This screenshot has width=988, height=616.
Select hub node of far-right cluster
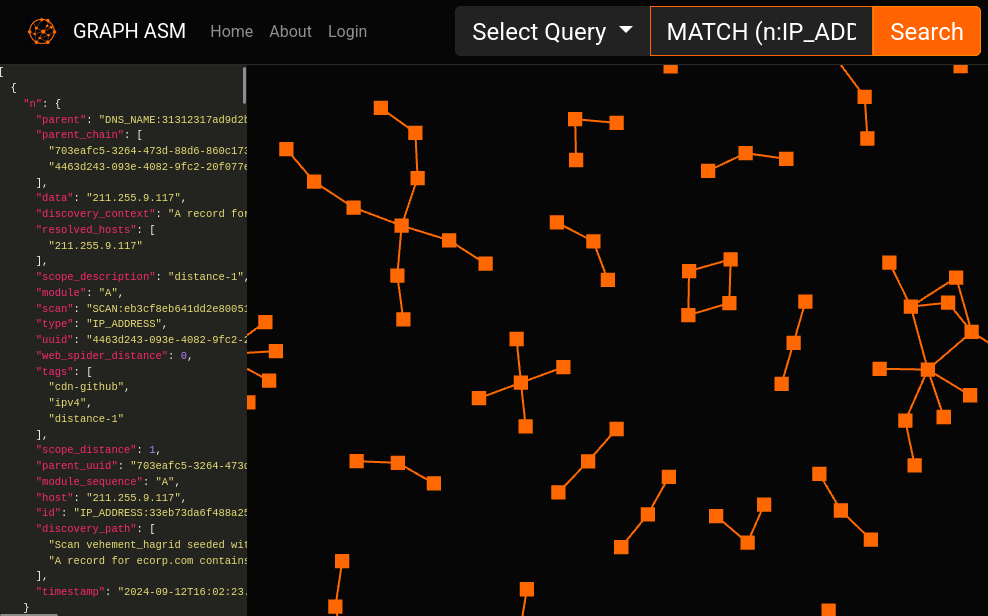click(x=928, y=369)
